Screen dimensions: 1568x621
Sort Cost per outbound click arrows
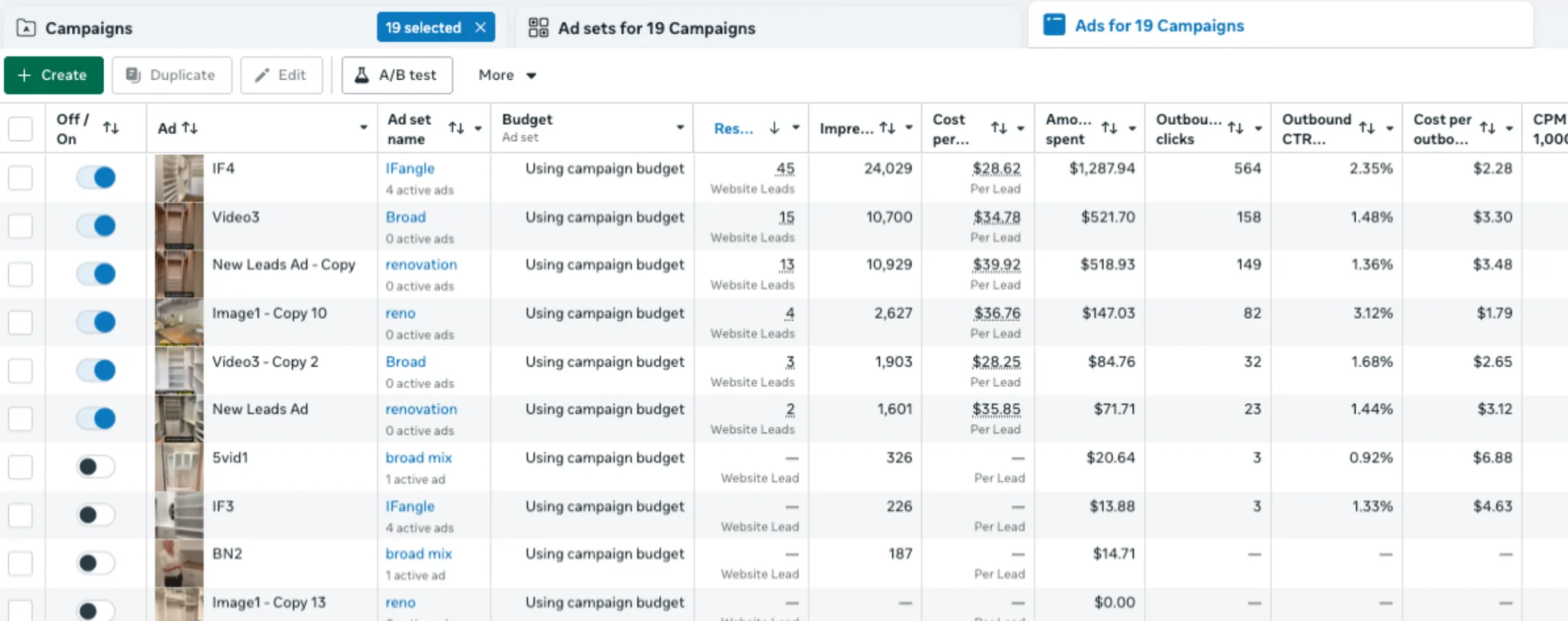point(1488,127)
